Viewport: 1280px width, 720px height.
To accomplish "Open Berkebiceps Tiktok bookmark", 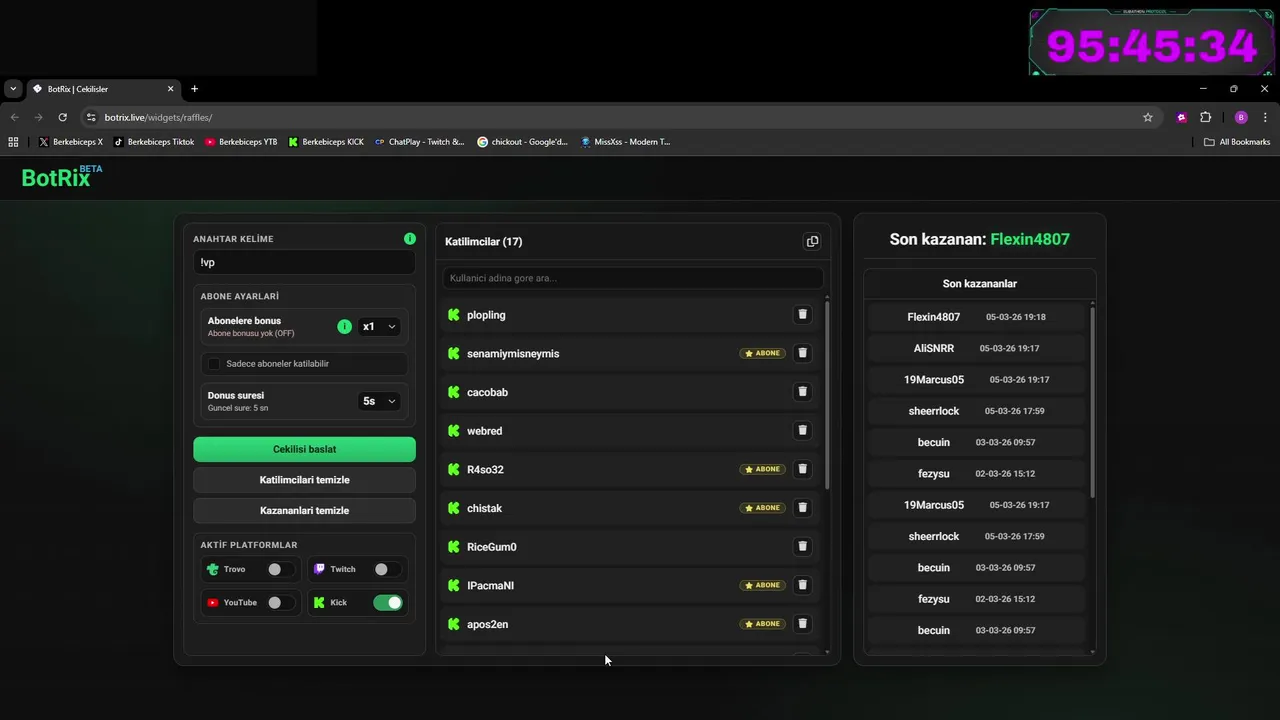I will point(154,142).
